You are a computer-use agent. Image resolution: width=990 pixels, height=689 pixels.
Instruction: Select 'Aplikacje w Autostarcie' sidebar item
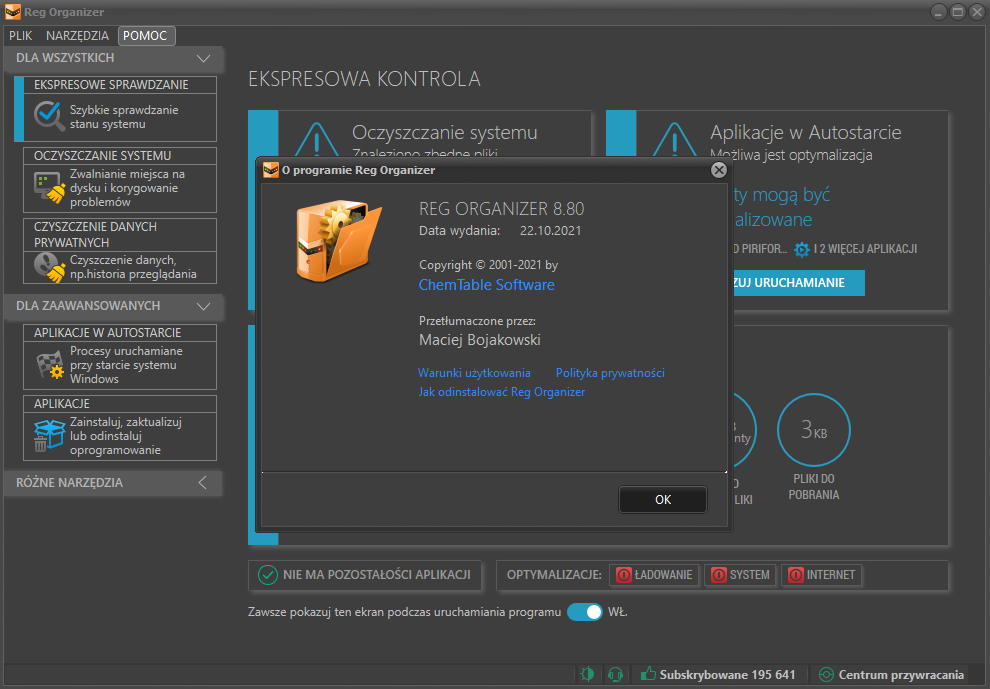point(120,357)
